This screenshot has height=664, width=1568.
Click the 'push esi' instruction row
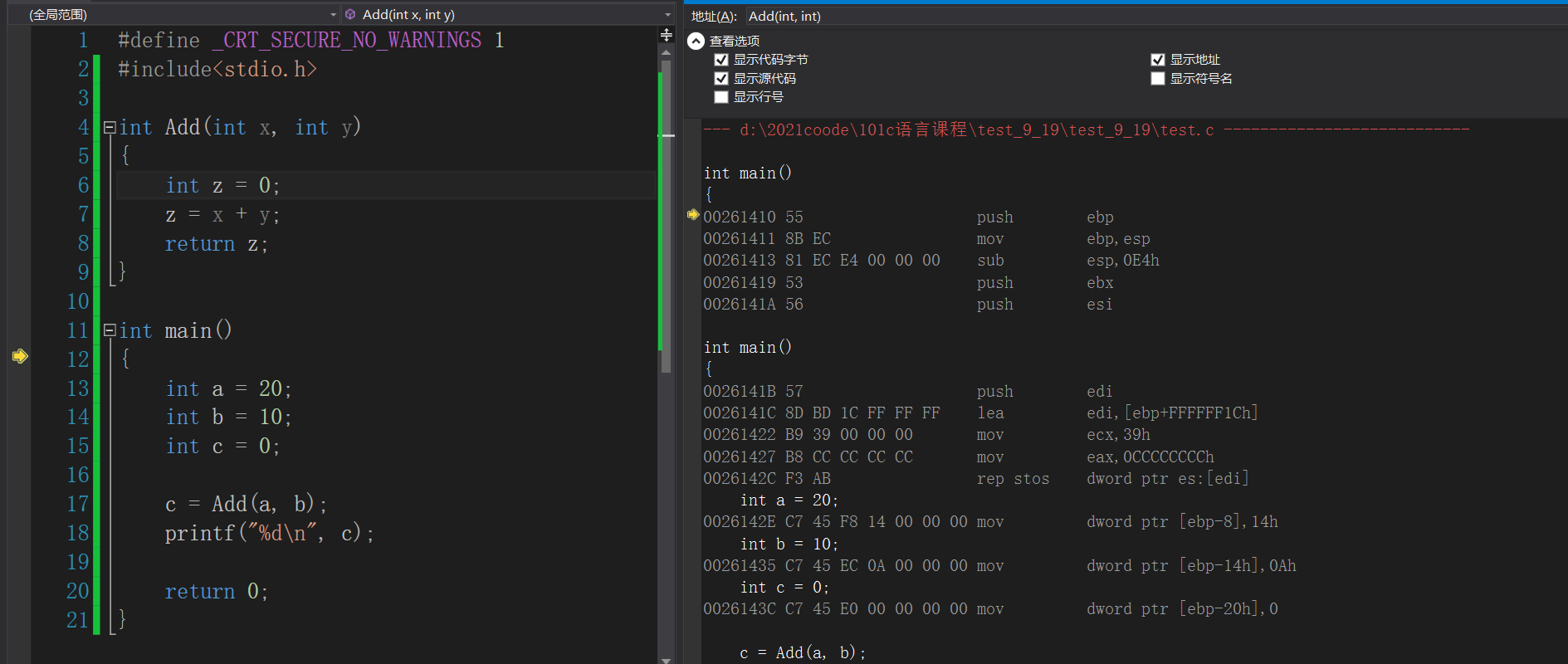[x=908, y=305]
